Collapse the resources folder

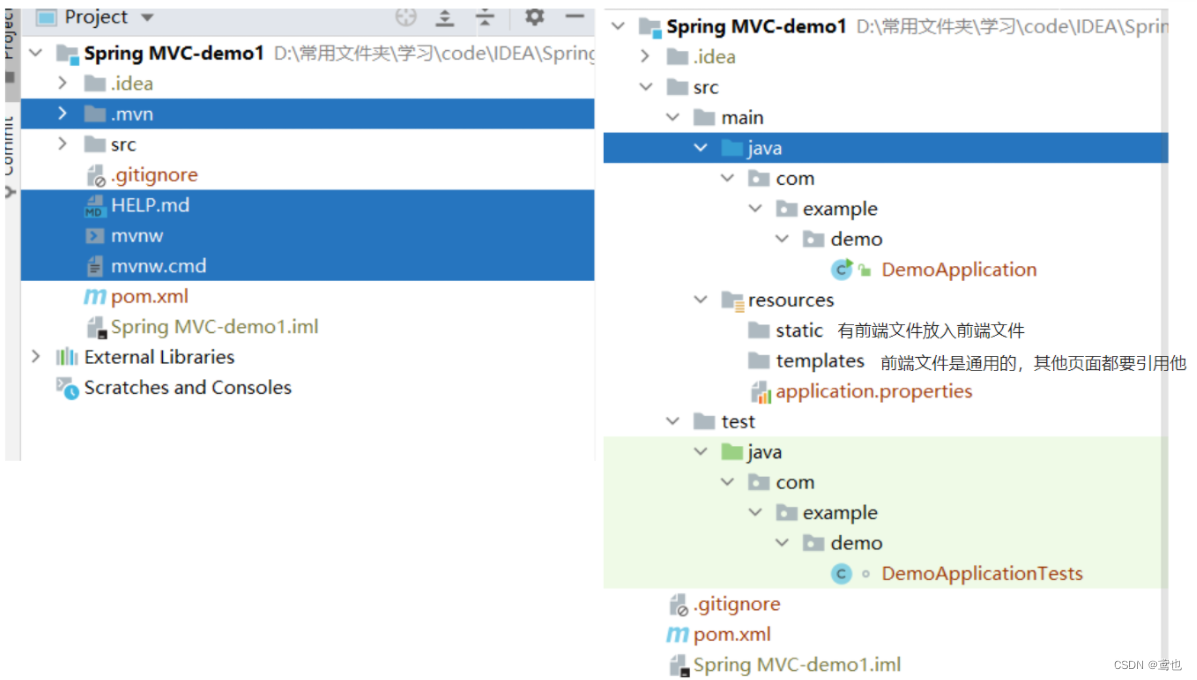click(x=700, y=299)
